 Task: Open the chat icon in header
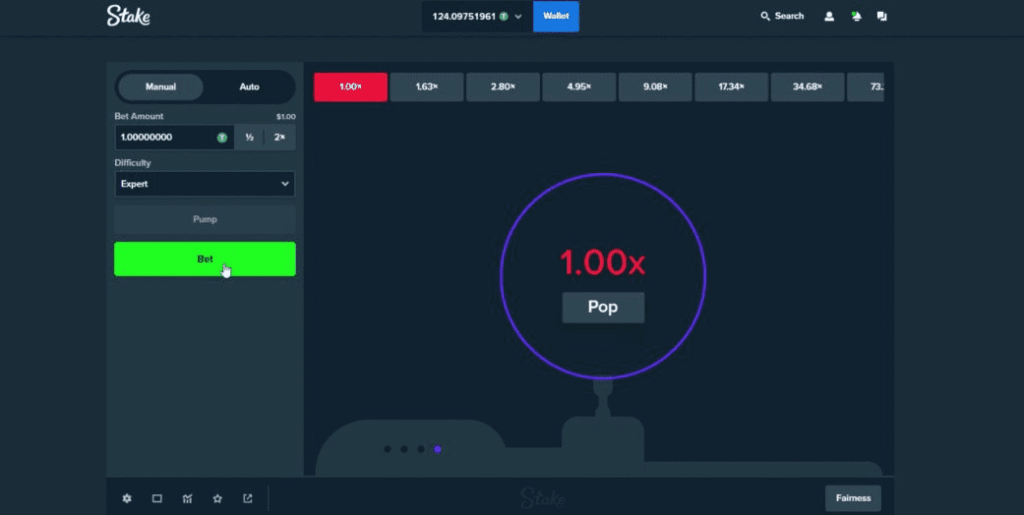pyautogui.click(x=882, y=16)
